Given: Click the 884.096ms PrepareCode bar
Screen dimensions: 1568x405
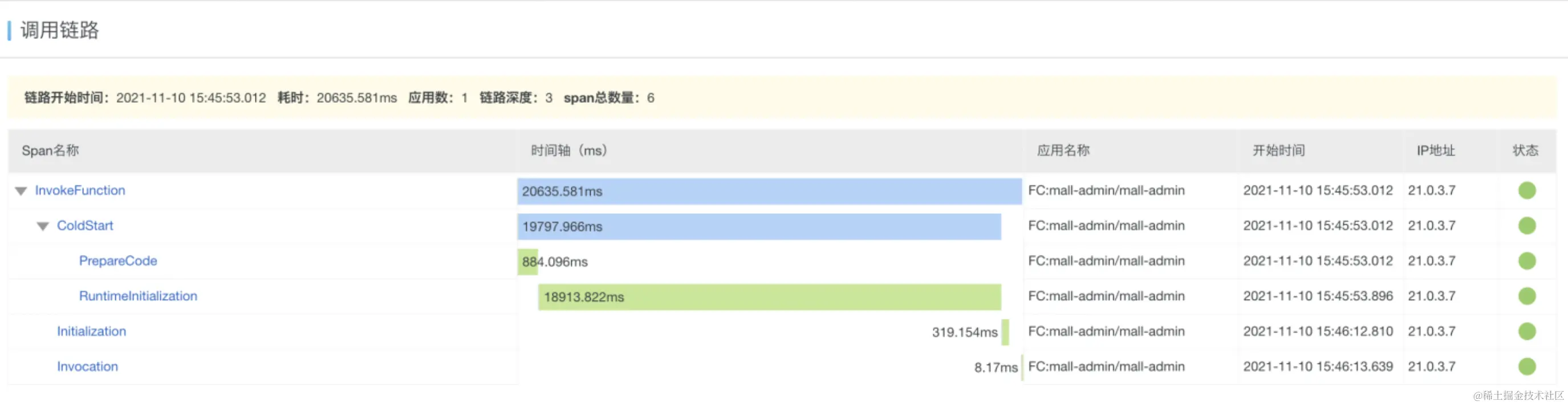Looking at the screenshot, I should pyautogui.click(x=528, y=262).
